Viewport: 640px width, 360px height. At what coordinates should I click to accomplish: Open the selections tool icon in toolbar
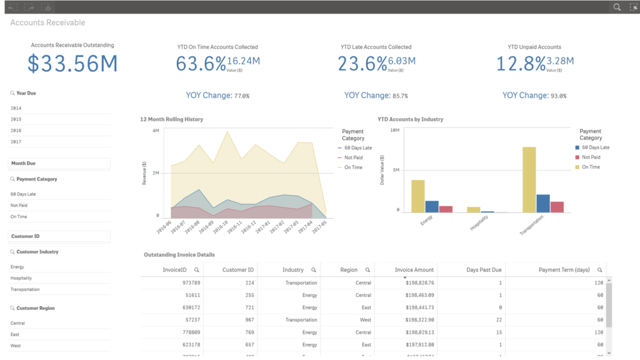[x=633, y=7]
